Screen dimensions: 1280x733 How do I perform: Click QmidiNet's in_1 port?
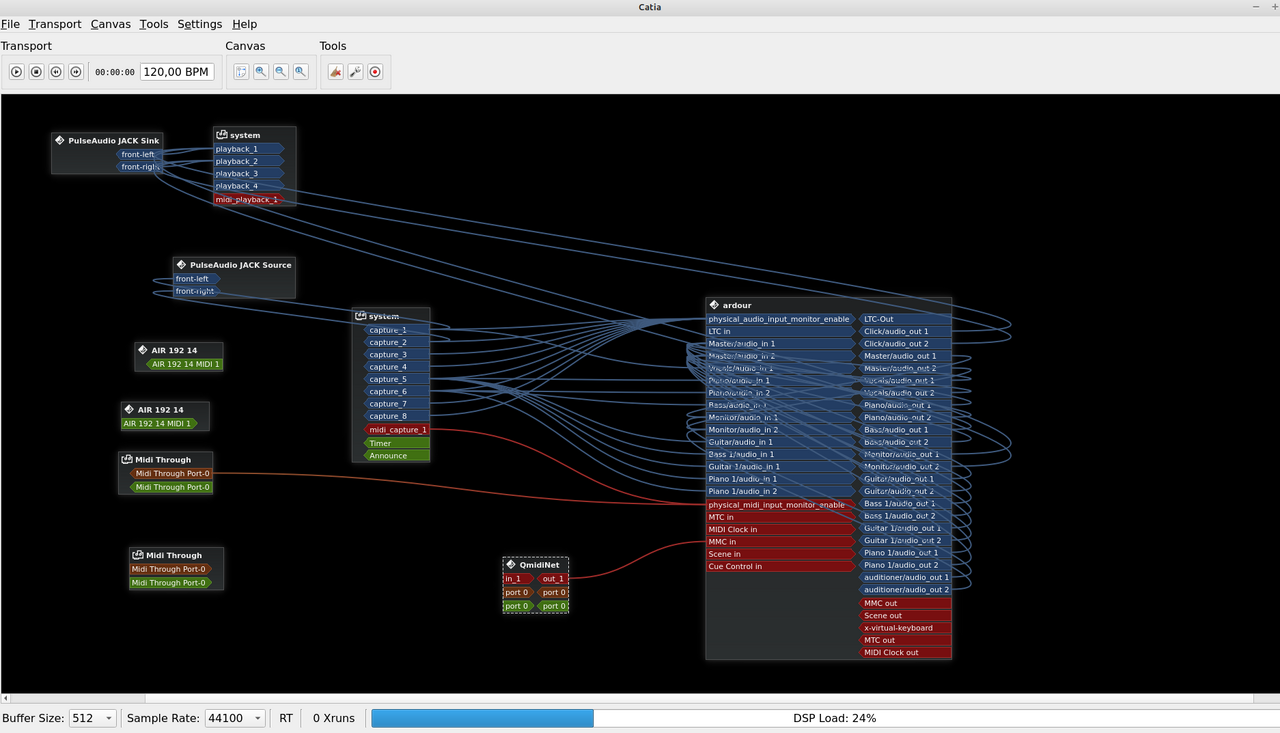[519, 579]
